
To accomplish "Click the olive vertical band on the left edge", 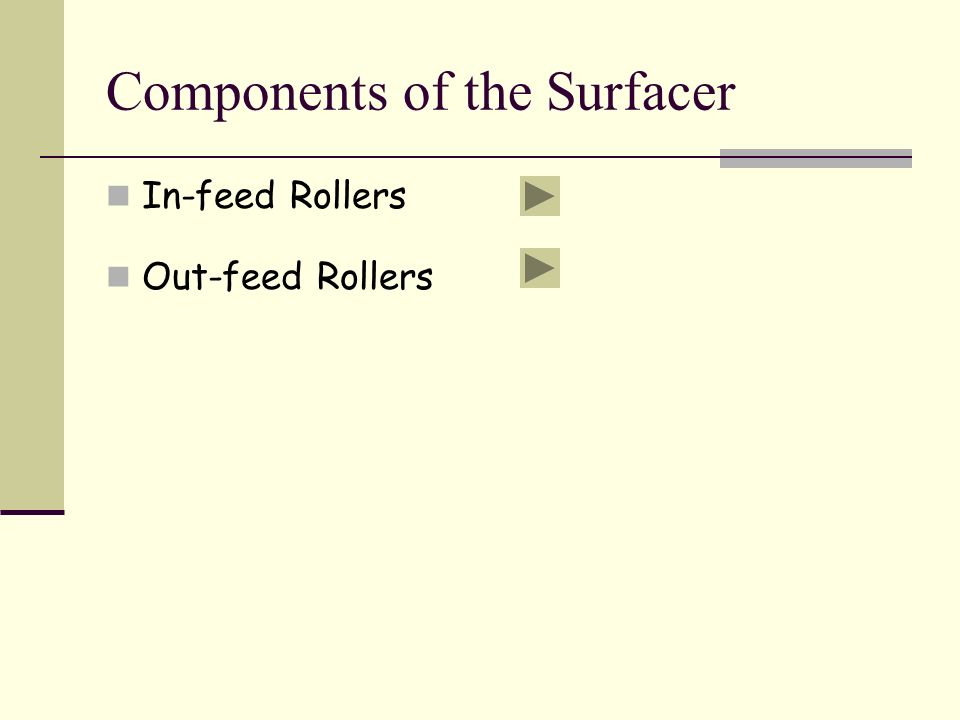I will pos(32,254).
